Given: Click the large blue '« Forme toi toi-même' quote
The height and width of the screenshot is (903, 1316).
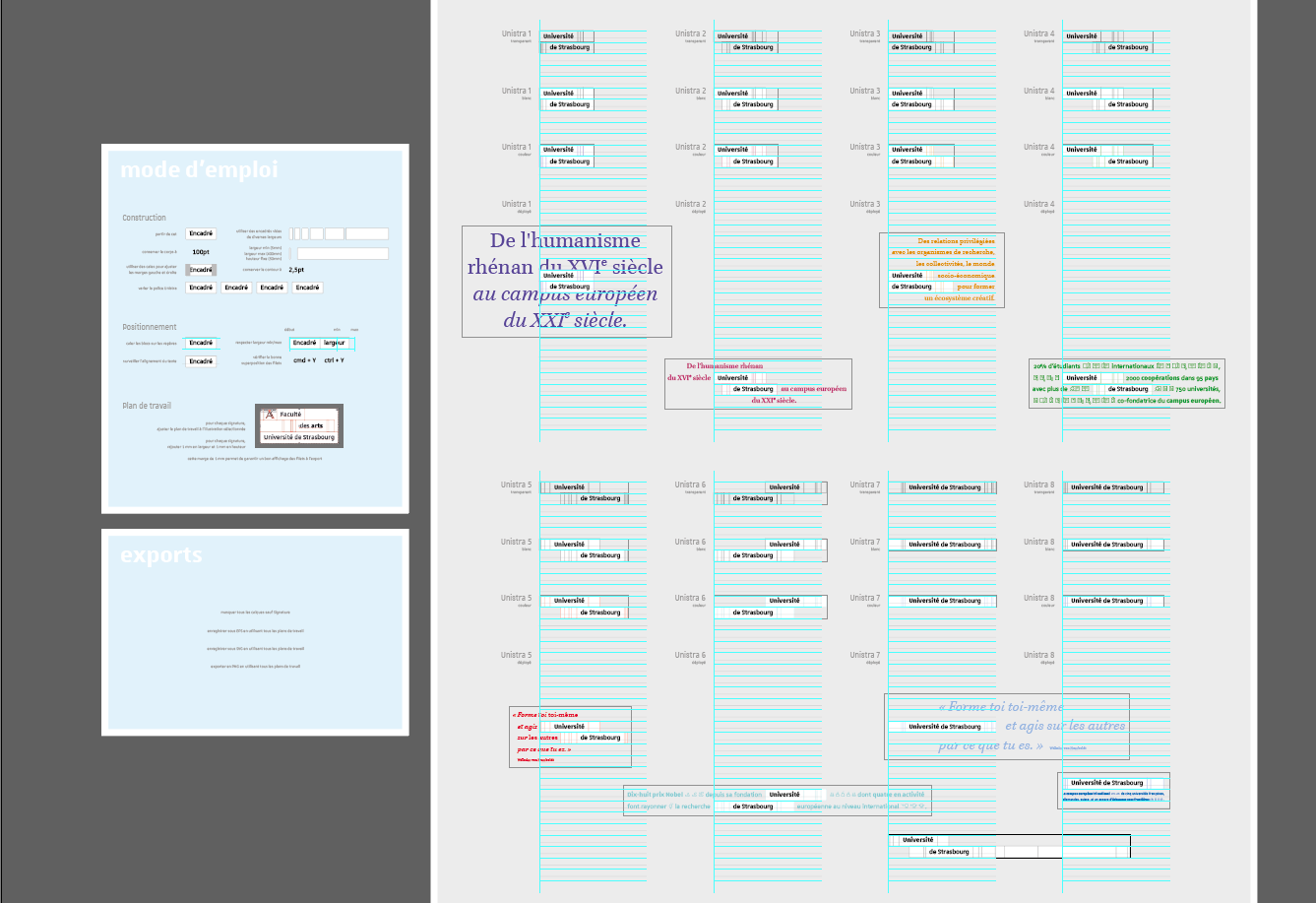Looking at the screenshot, I should (x=1007, y=727).
